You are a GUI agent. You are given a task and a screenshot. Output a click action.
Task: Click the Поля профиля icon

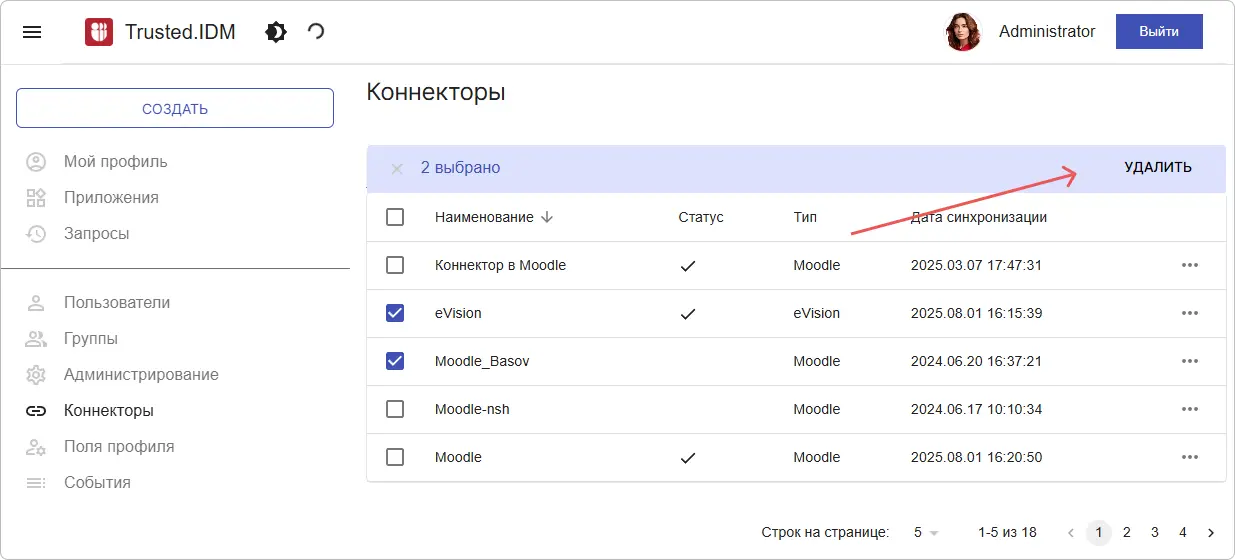[x=36, y=447]
